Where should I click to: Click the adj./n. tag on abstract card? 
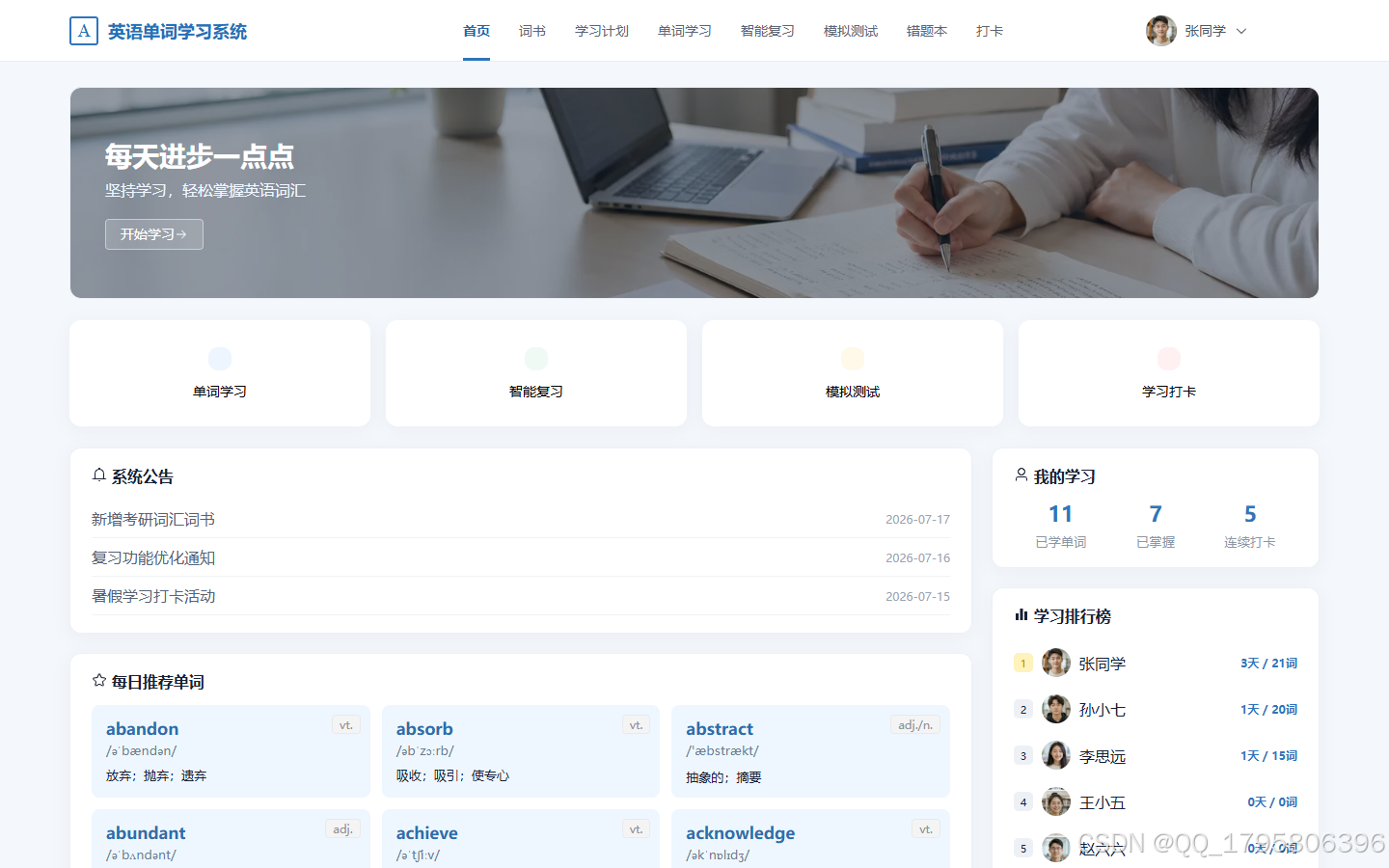(915, 725)
